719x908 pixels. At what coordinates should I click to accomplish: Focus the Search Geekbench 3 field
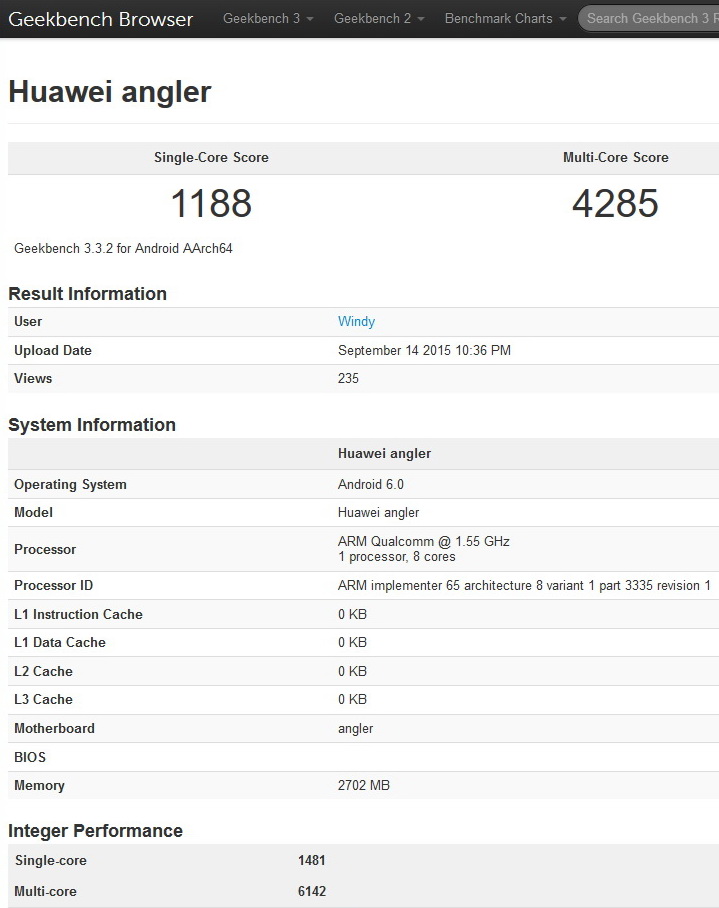[x=648, y=19]
